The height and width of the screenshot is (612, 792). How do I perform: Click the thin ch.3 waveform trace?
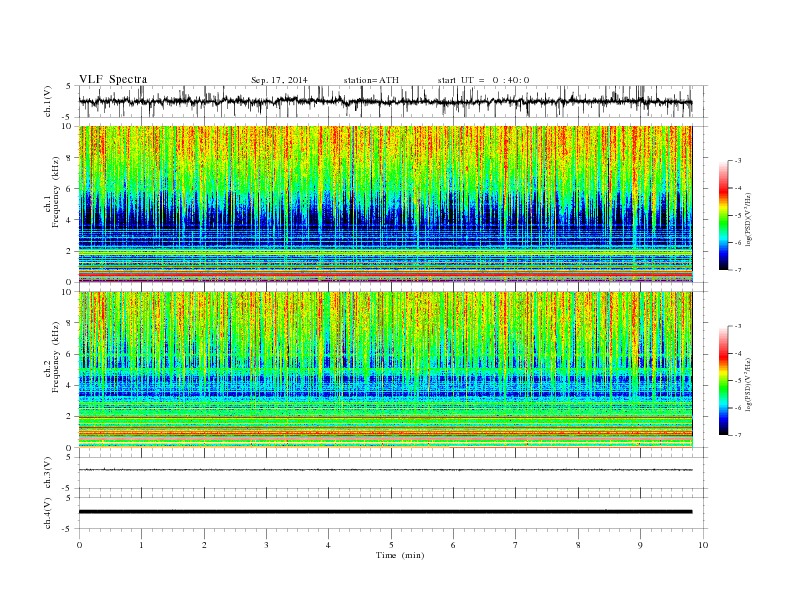pyautogui.click(x=385, y=470)
